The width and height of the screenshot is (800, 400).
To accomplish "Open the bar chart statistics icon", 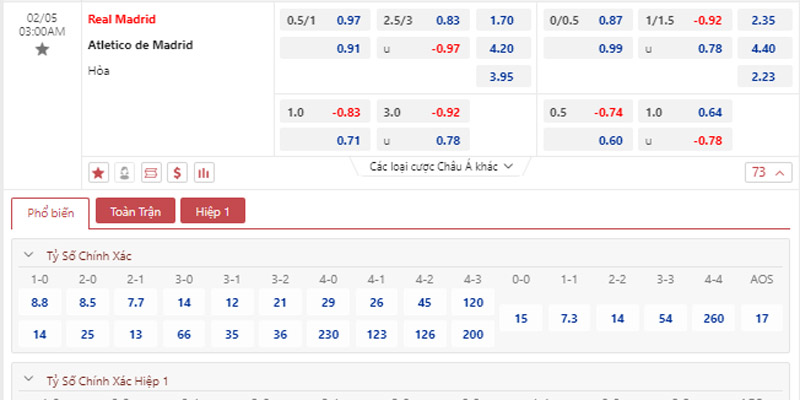I will click(204, 173).
